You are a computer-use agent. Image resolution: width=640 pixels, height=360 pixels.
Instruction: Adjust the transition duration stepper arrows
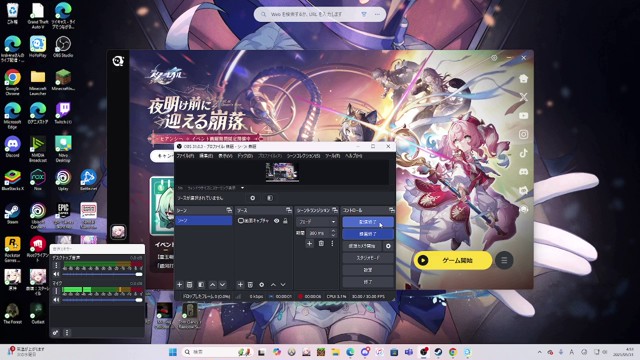point(333,233)
